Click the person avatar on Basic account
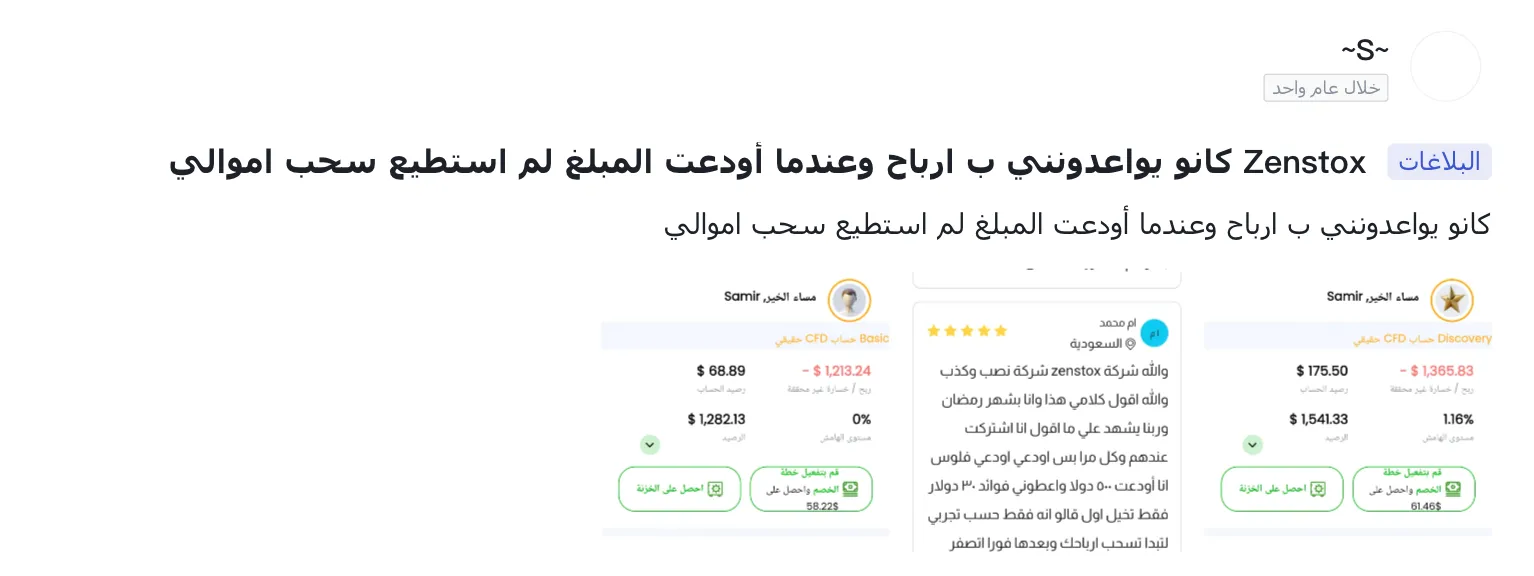Screen dimensions: 1534x576 pos(849,300)
